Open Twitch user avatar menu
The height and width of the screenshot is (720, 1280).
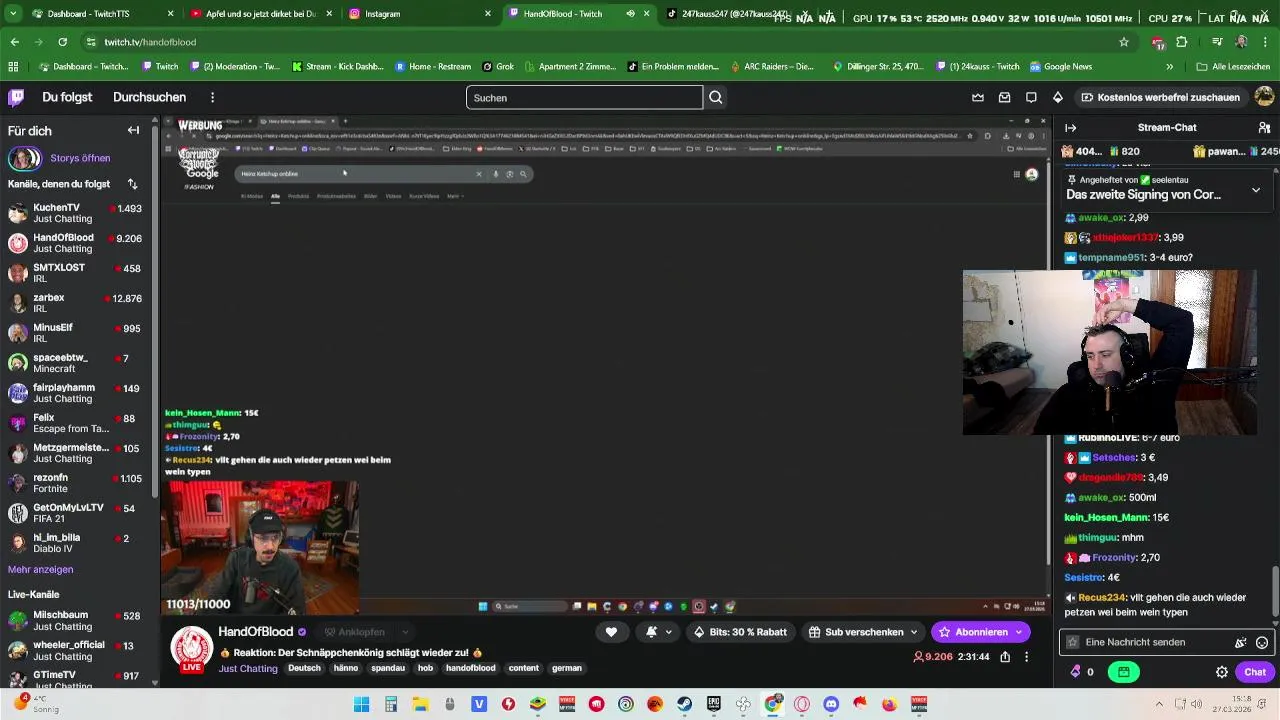[x=1264, y=97]
